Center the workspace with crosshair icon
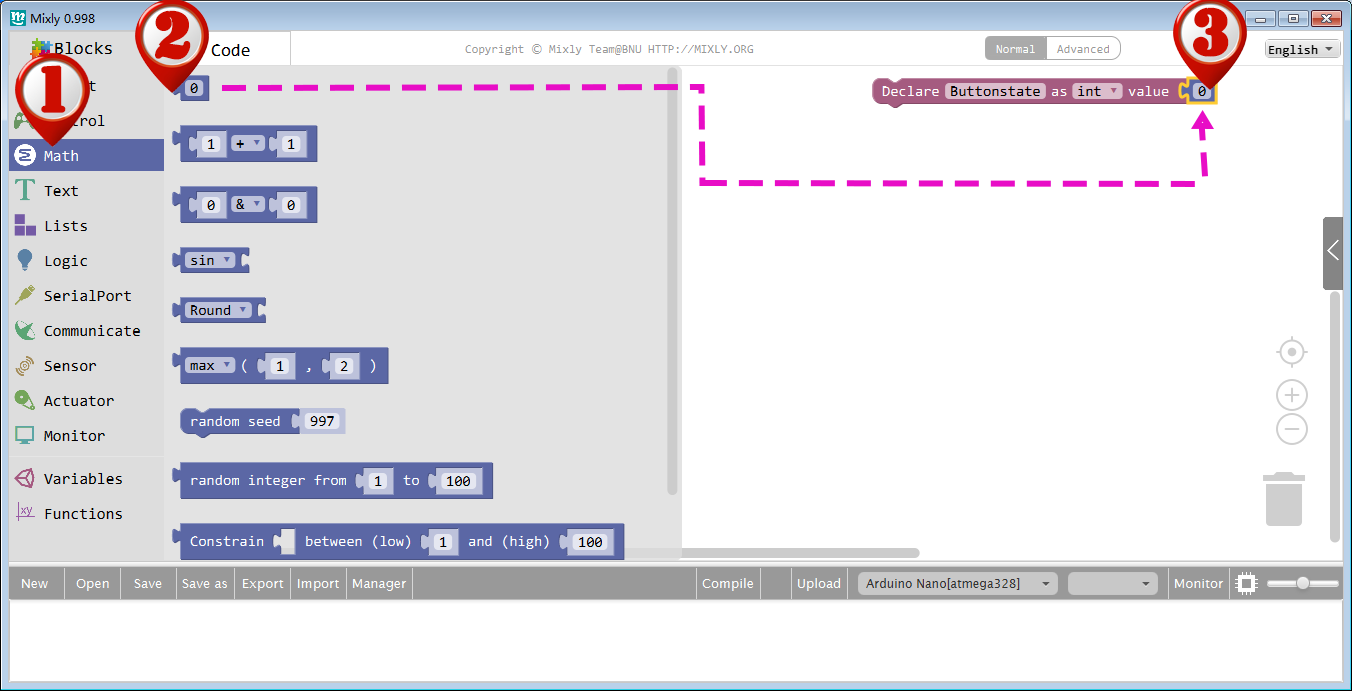Viewport: 1352px width, 691px height. pyautogui.click(x=1292, y=352)
